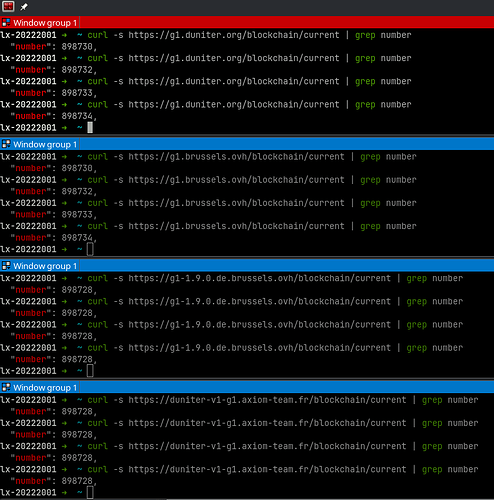Select 898734 output in g1.duniter.org pane
Screen dimensions: 494x500
point(77,116)
